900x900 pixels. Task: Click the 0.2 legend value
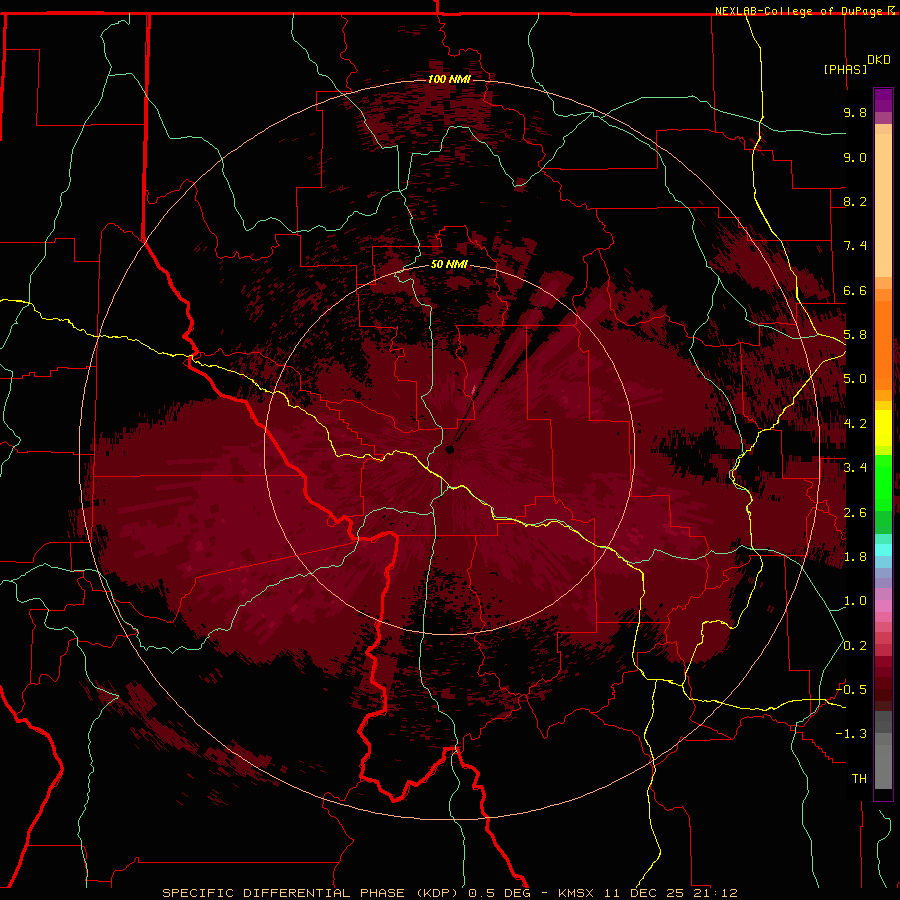click(x=855, y=646)
